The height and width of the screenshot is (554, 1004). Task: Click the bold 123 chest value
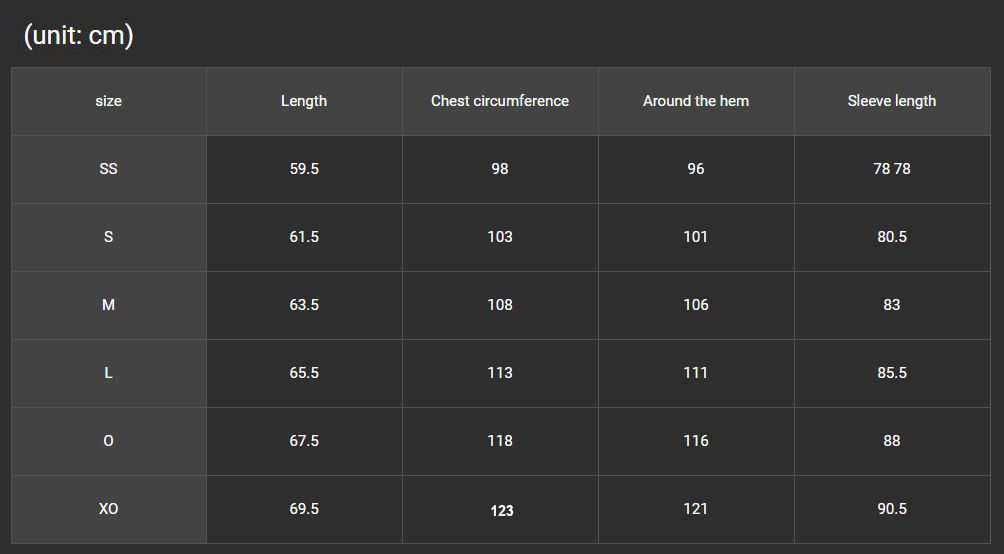coord(502,510)
